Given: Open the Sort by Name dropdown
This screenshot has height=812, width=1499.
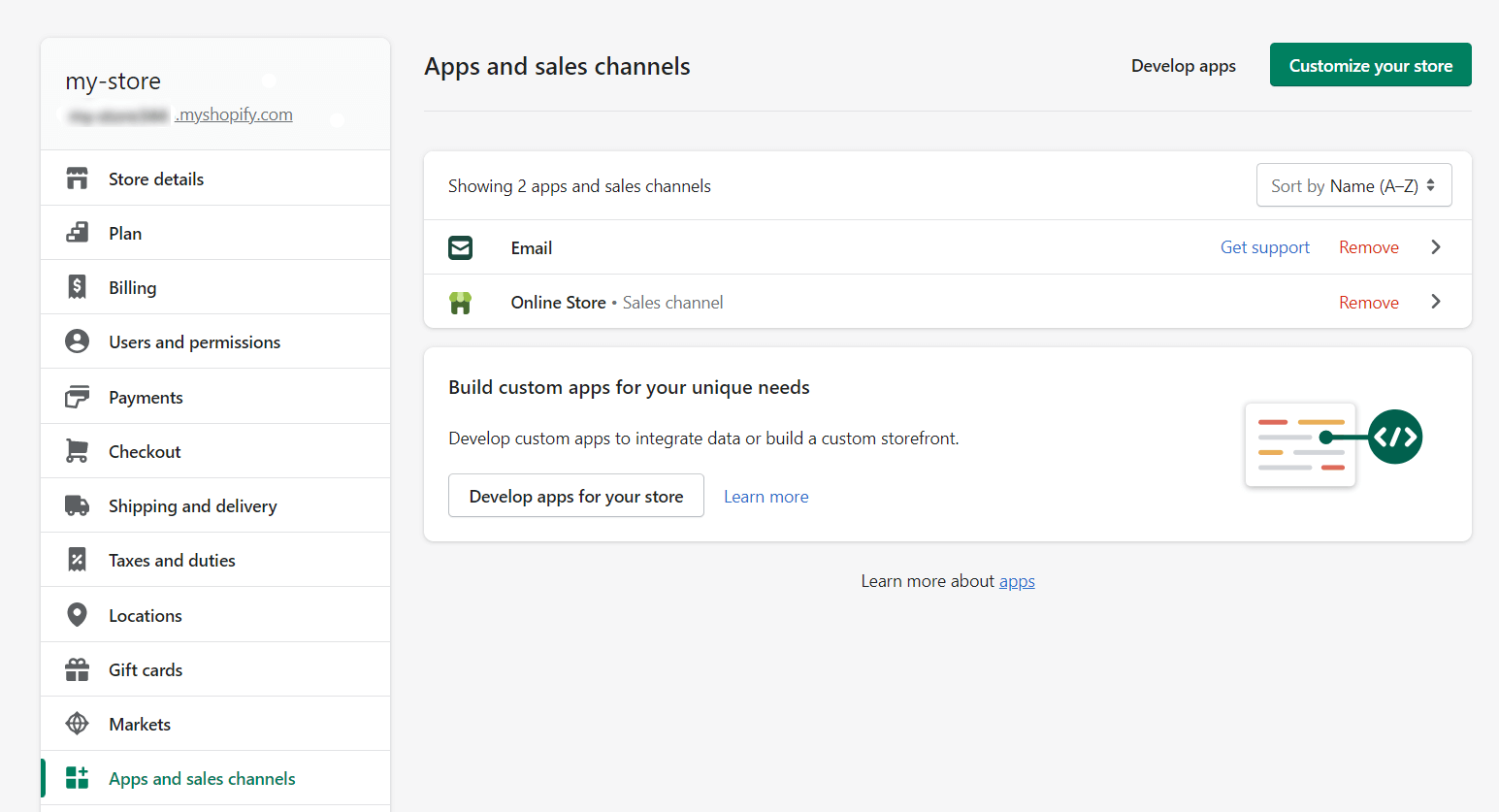Looking at the screenshot, I should tap(1353, 185).
